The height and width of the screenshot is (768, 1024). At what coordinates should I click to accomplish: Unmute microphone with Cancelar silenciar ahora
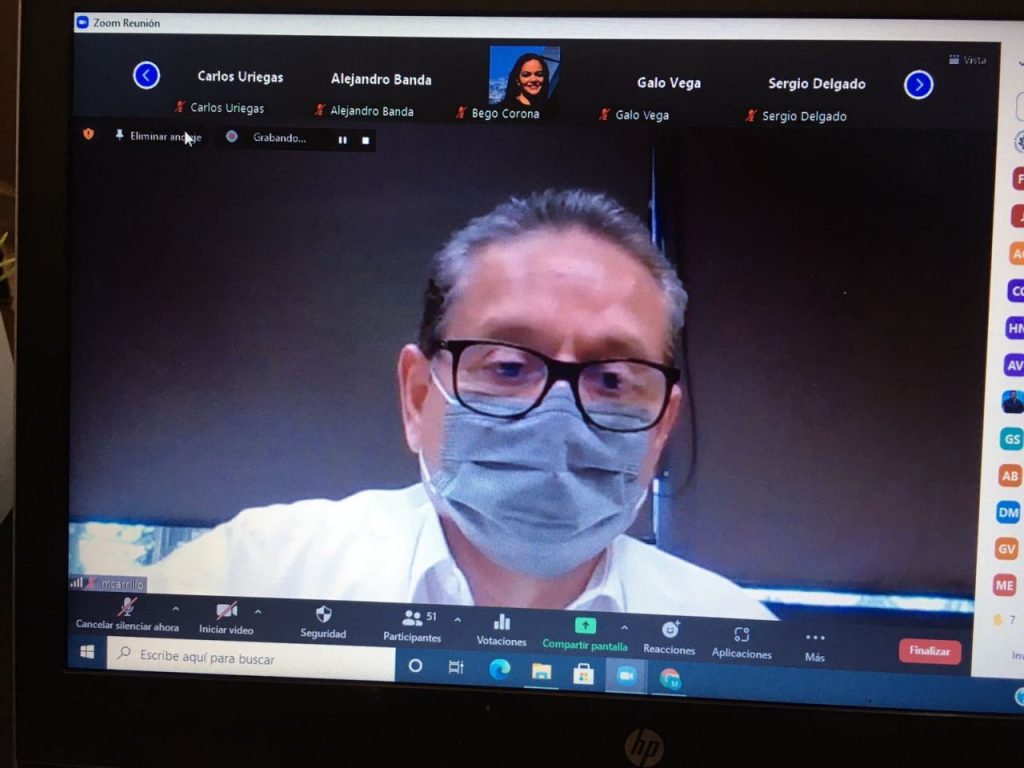(127, 613)
